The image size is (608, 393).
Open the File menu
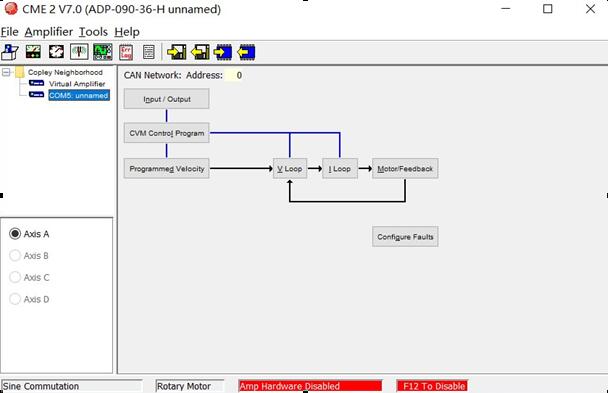coord(9,32)
